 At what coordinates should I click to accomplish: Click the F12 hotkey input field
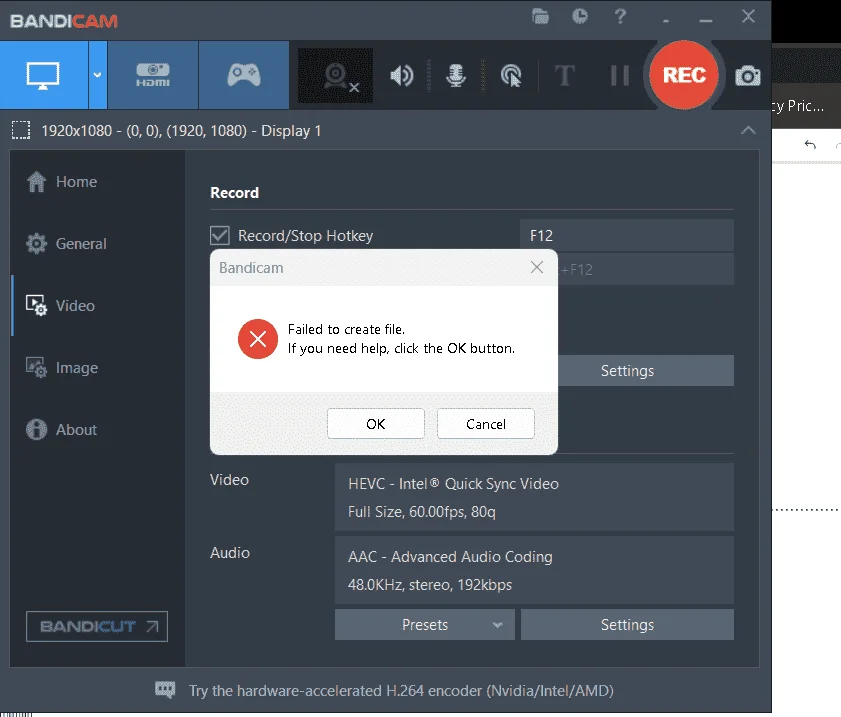click(x=626, y=235)
